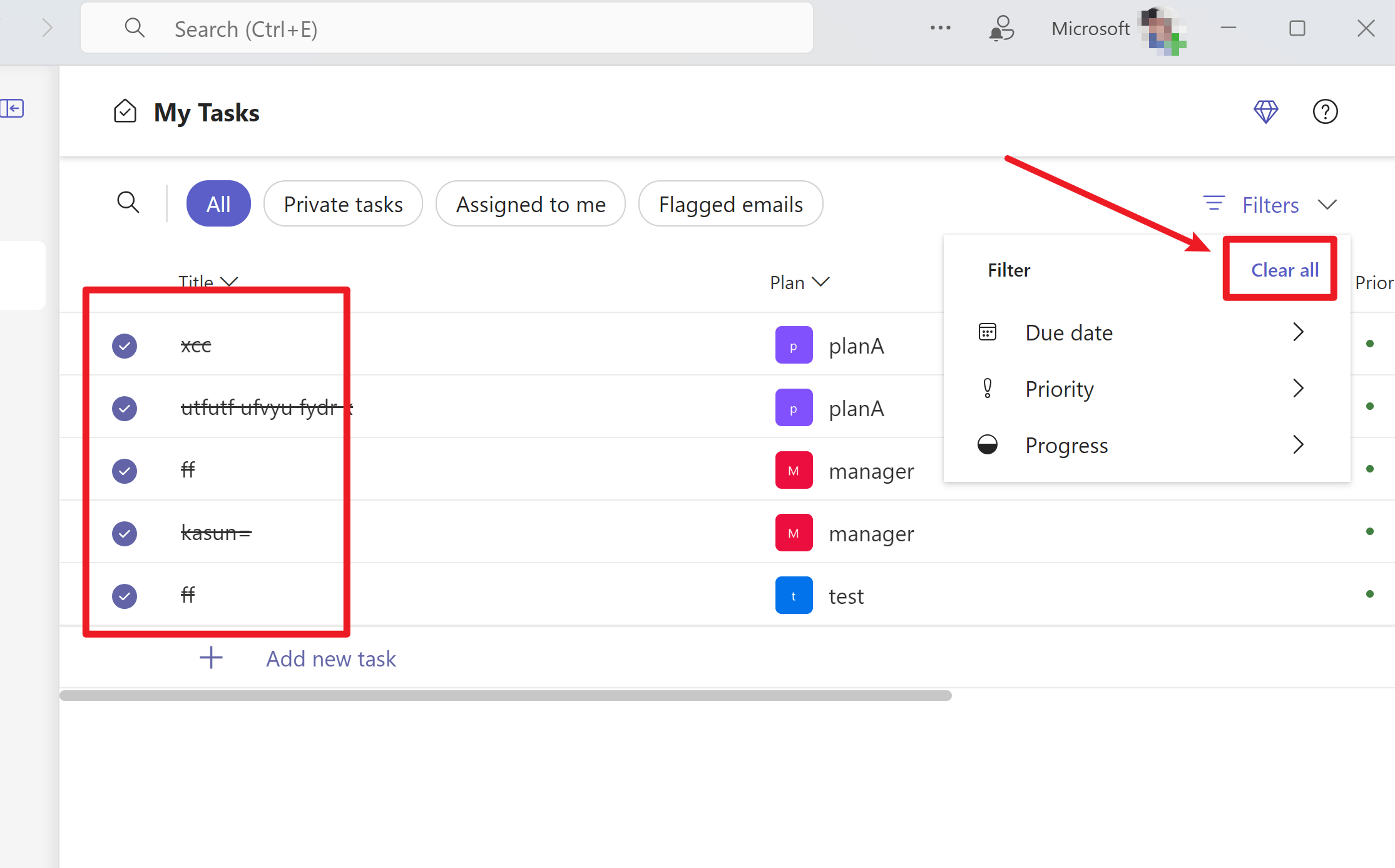
Task: Click the kasun= task title
Action: coord(216,533)
